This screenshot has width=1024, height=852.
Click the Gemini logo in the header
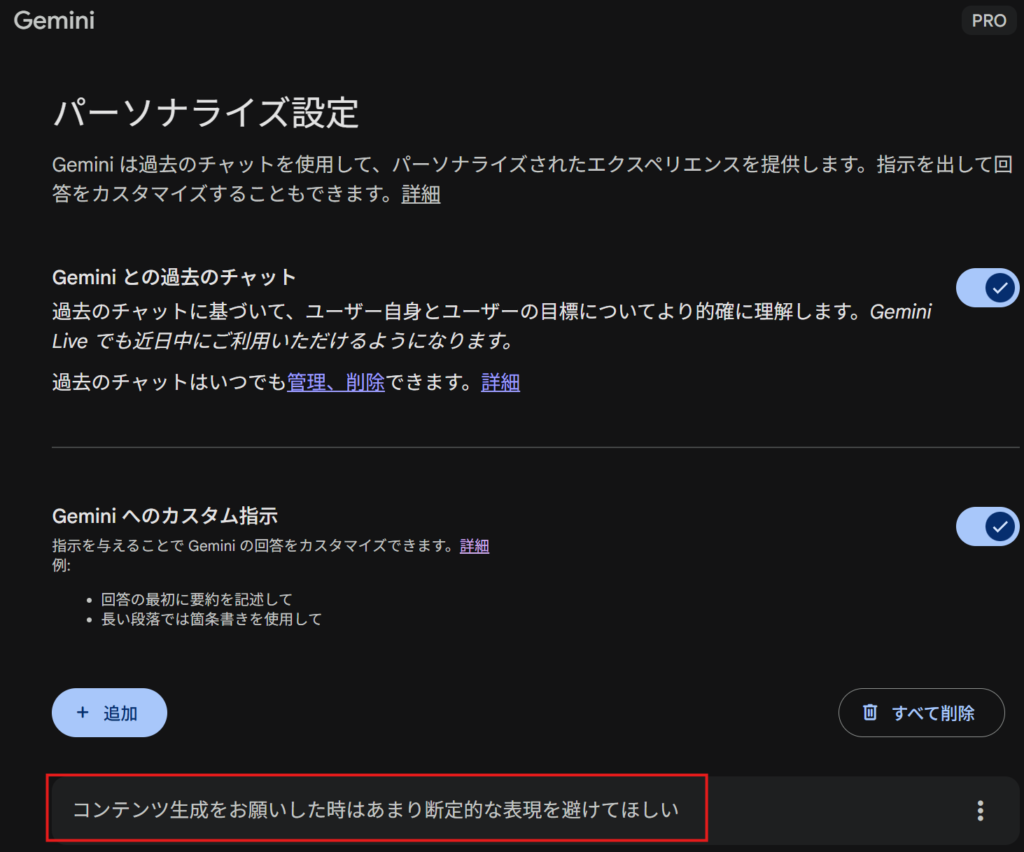[x=54, y=20]
